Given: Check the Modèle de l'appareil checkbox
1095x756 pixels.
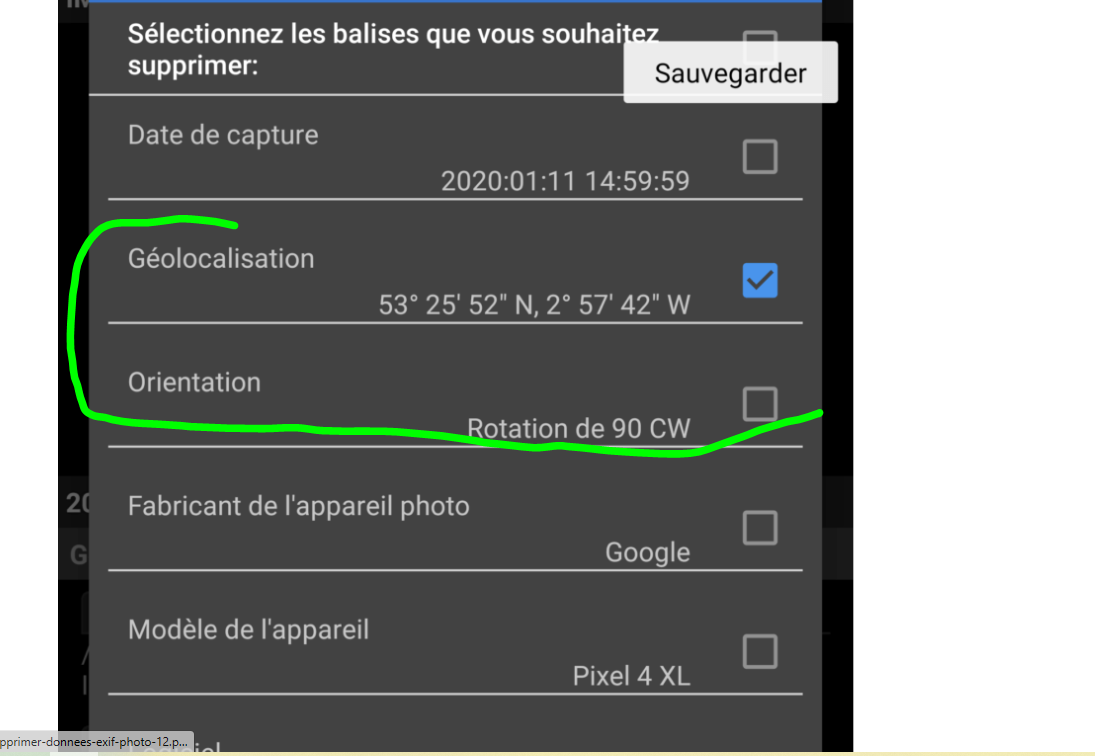Looking at the screenshot, I should coord(760,651).
